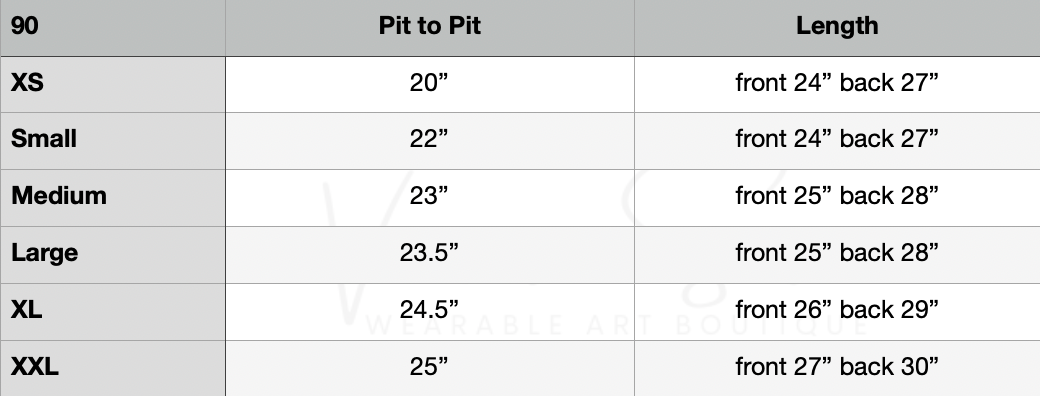Click the 23.5” pit to pit cell

(430, 255)
